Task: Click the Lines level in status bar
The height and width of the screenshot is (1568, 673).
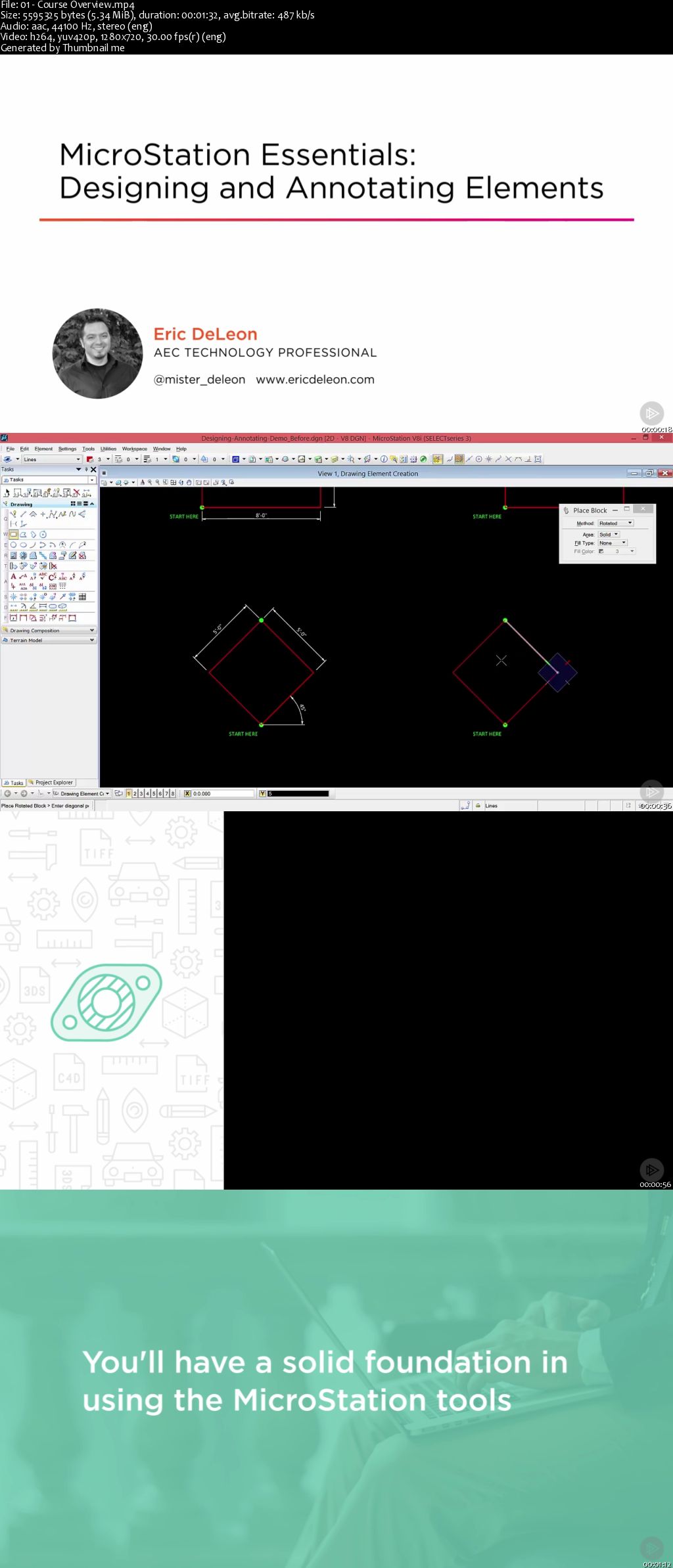Action: 491,805
